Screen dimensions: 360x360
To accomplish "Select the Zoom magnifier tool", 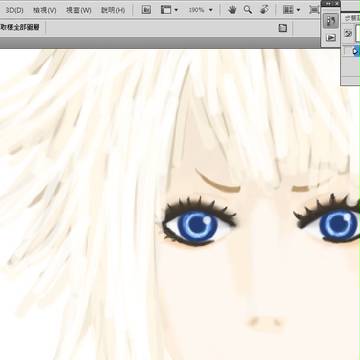I will [248, 10].
